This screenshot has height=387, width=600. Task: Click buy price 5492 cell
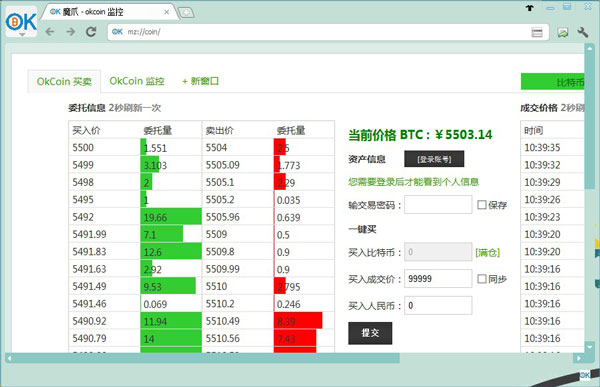point(104,217)
